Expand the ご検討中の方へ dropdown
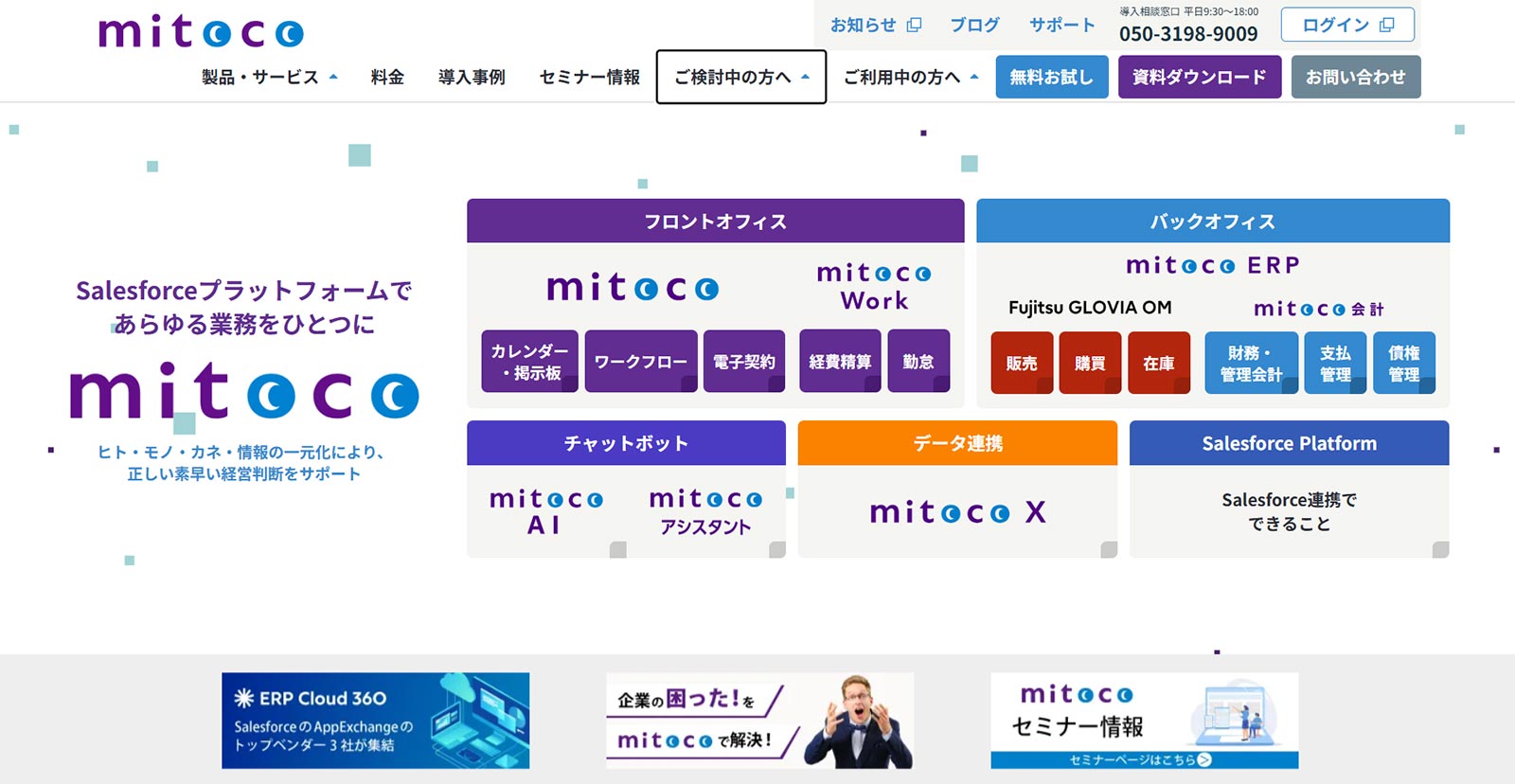Image resolution: width=1515 pixels, height=784 pixels. 741,77
